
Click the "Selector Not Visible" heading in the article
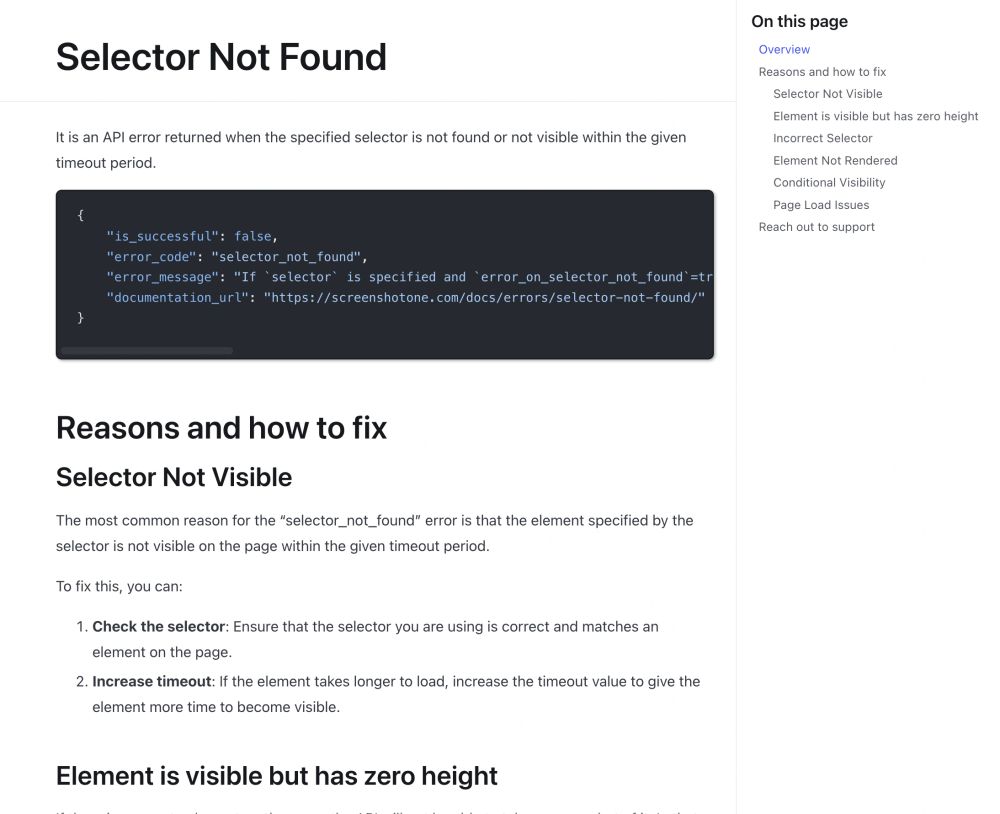click(174, 477)
